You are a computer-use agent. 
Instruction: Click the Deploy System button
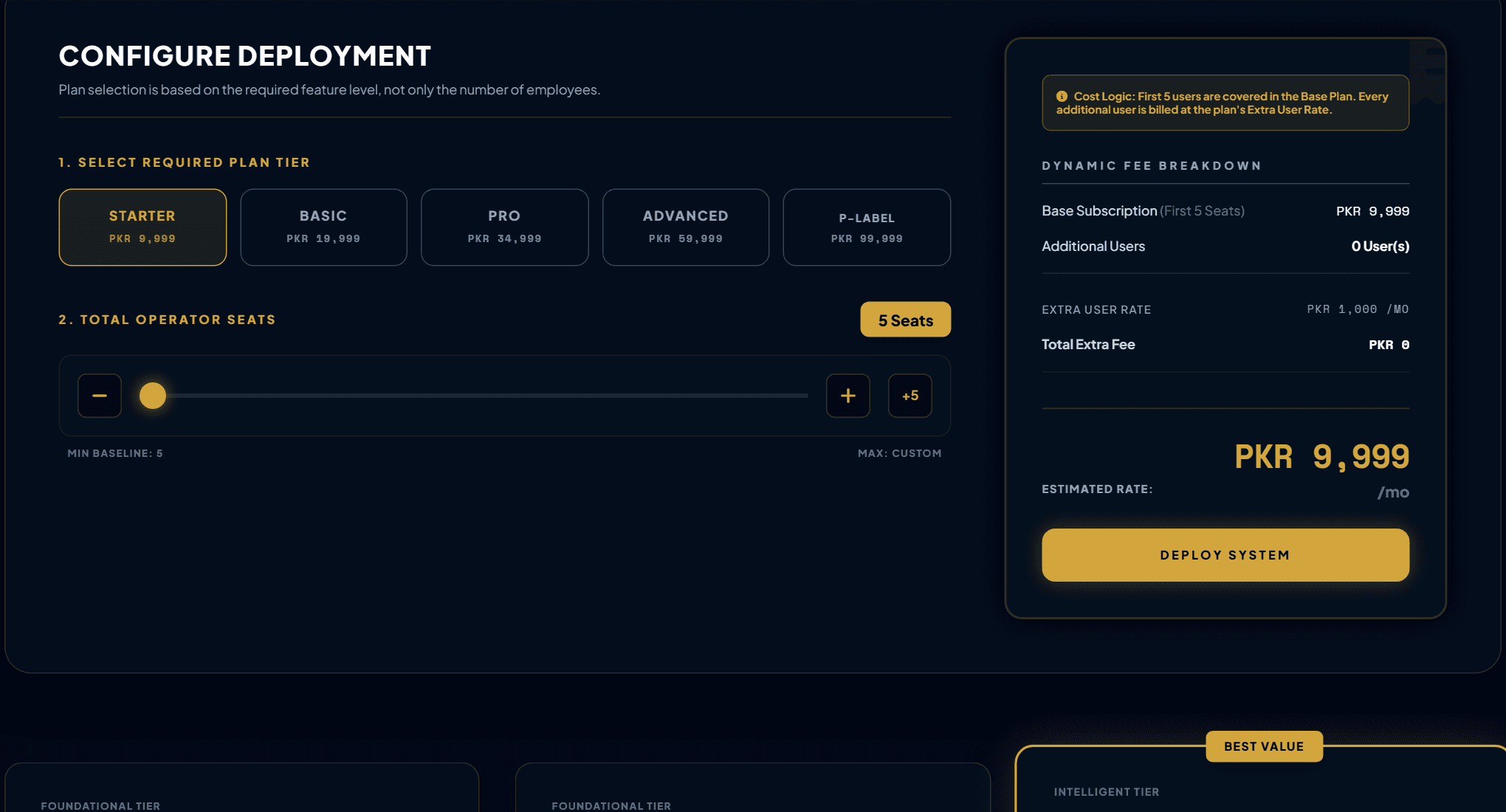pos(1225,555)
